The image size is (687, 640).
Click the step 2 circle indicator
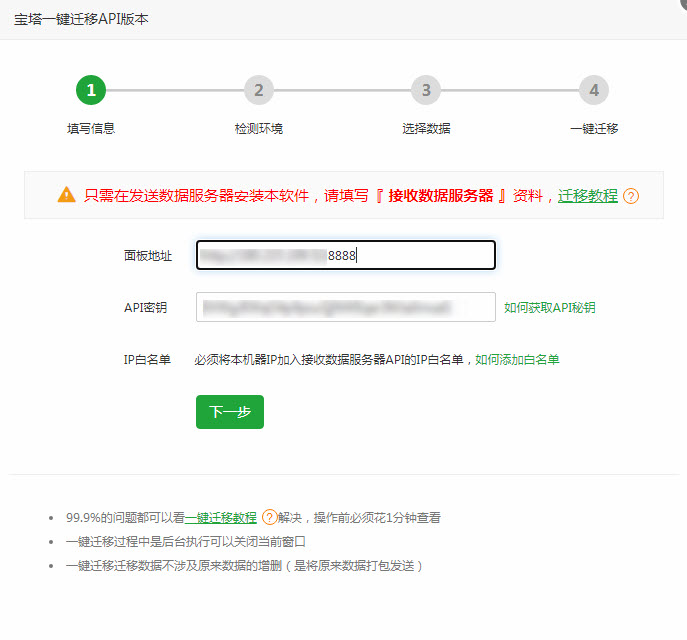(x=258, y=90)
